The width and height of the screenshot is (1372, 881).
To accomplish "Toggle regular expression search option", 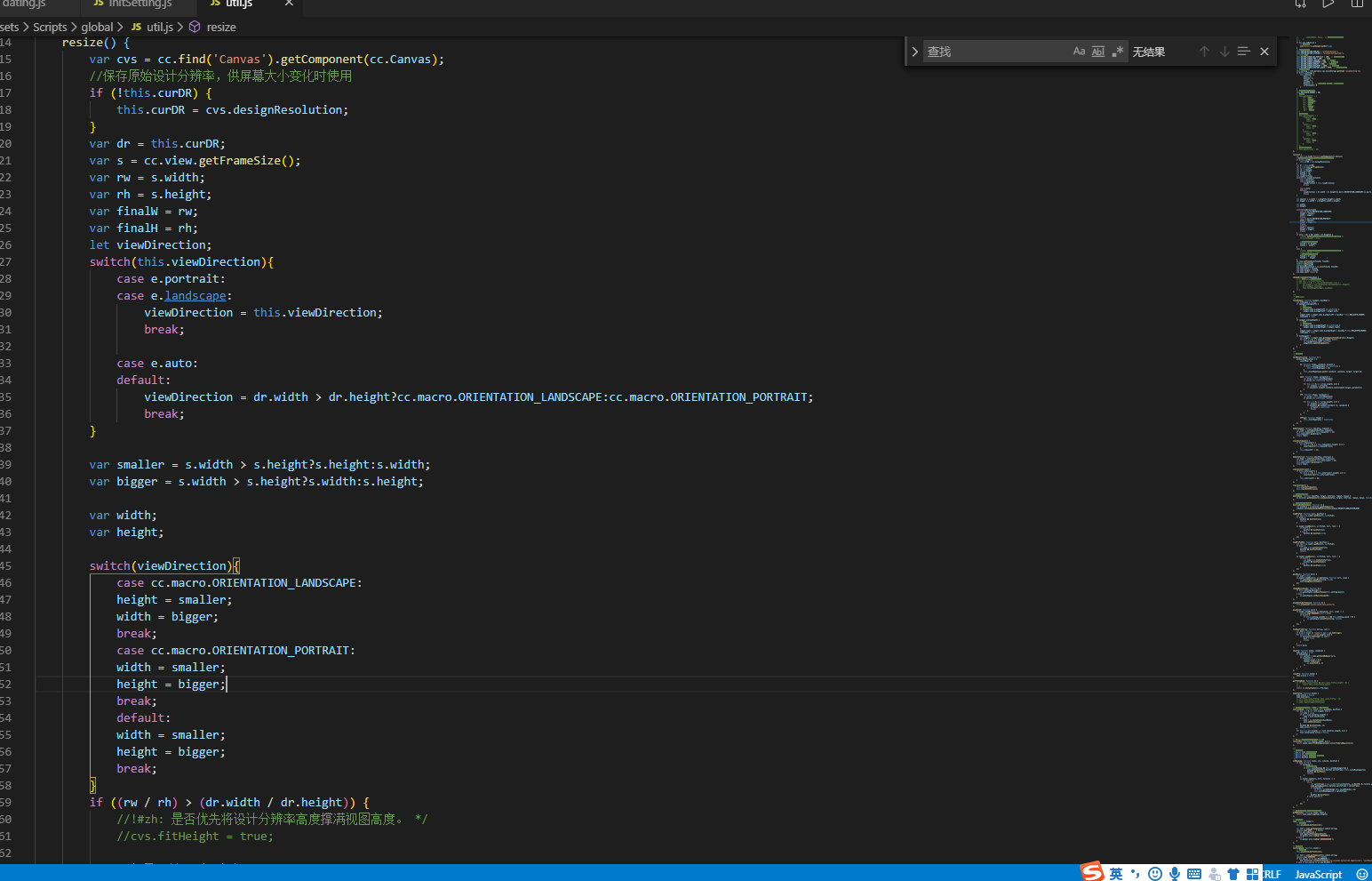I will point(1118,52).
